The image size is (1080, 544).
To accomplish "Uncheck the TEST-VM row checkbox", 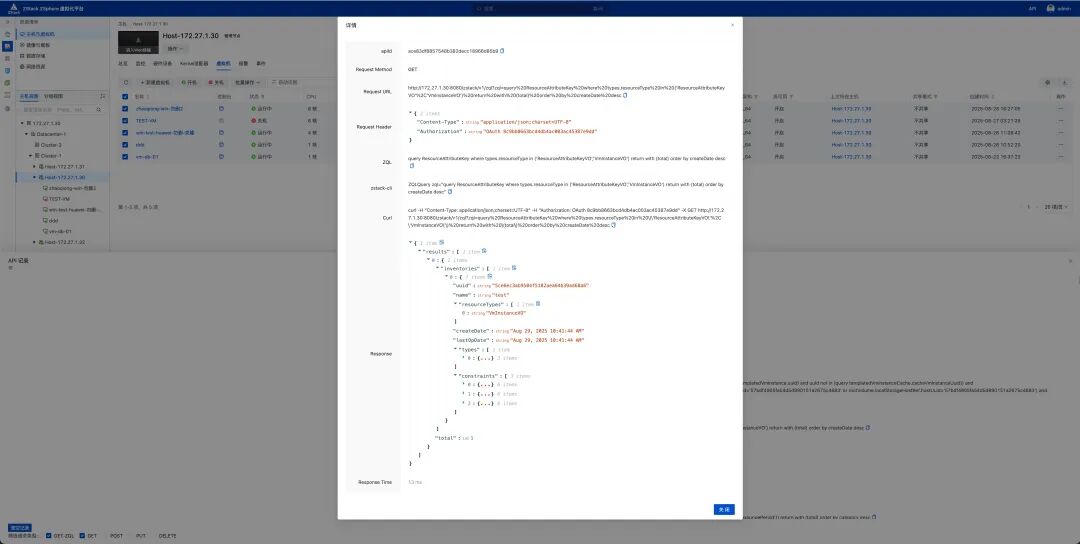I will pos(125,121).
